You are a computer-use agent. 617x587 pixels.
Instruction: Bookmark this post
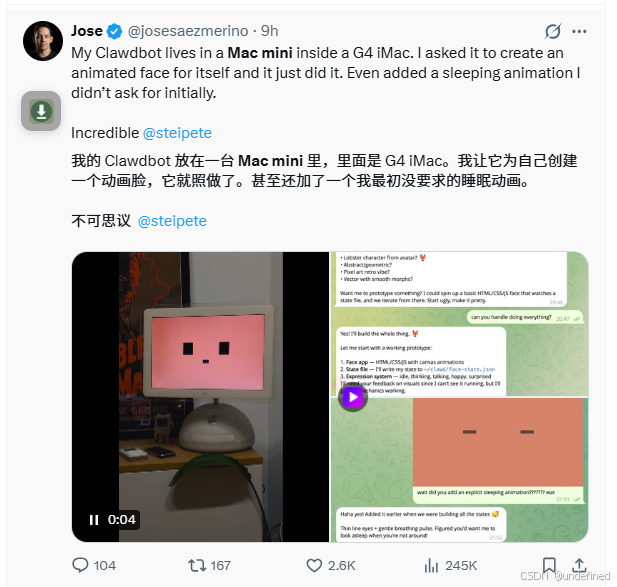point(549,565)
